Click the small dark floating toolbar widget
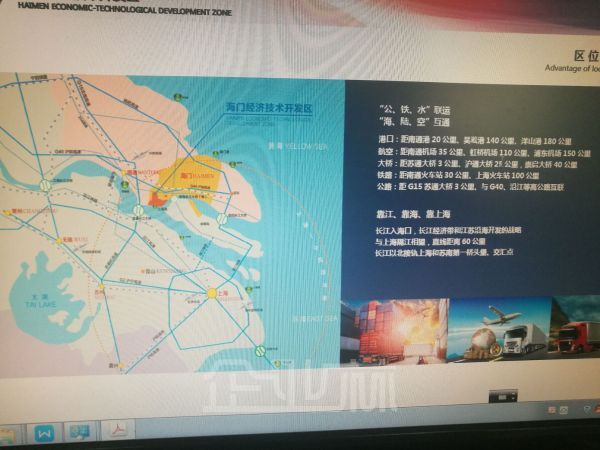 pos(502,396)
